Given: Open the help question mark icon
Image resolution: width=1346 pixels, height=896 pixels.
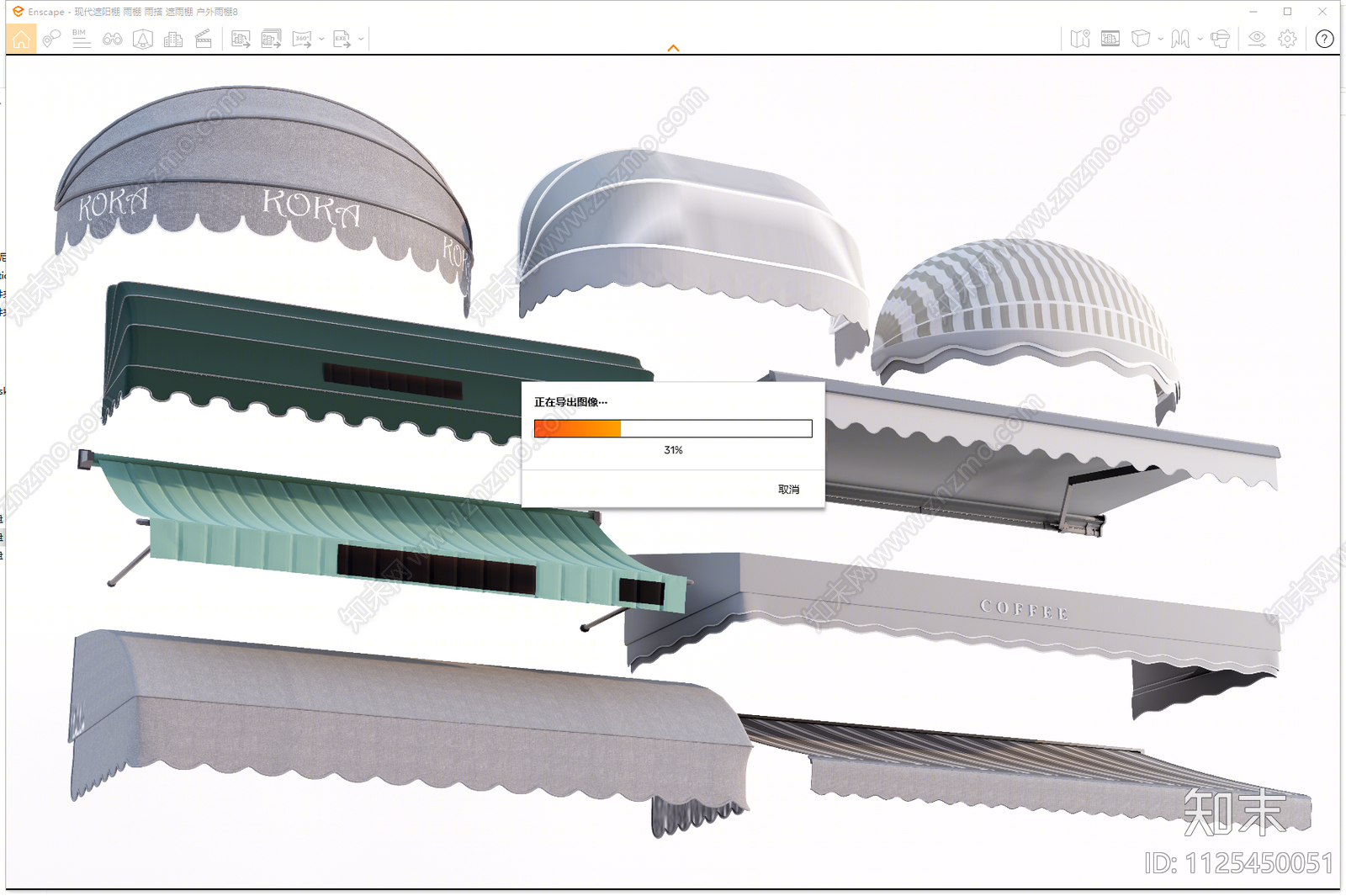Looking at the screenshot, I should coord(1324,39).
